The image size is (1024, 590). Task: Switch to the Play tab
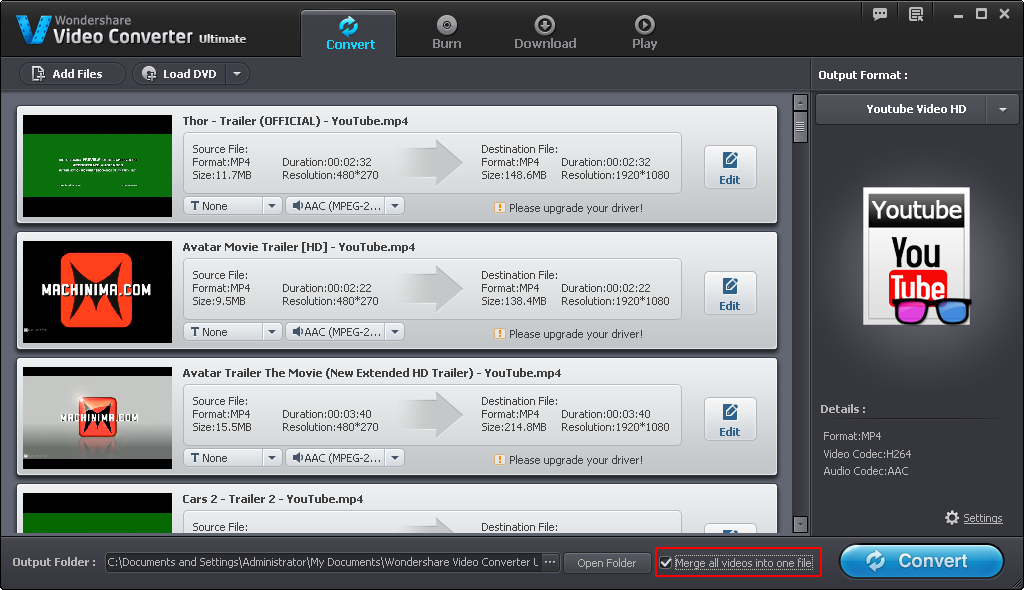coord(645,33)
